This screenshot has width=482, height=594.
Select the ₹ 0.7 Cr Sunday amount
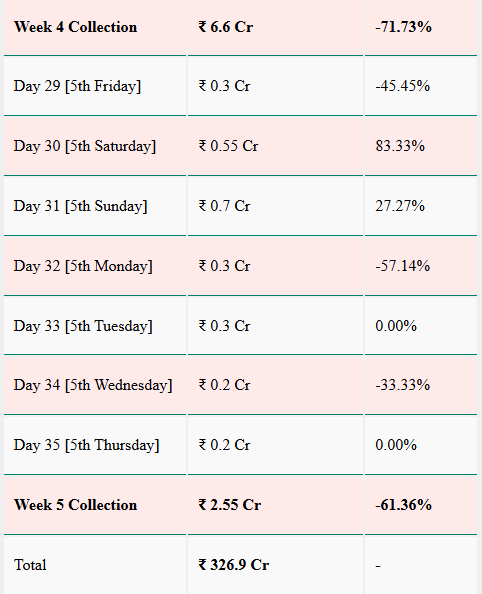tap(224, 206)
